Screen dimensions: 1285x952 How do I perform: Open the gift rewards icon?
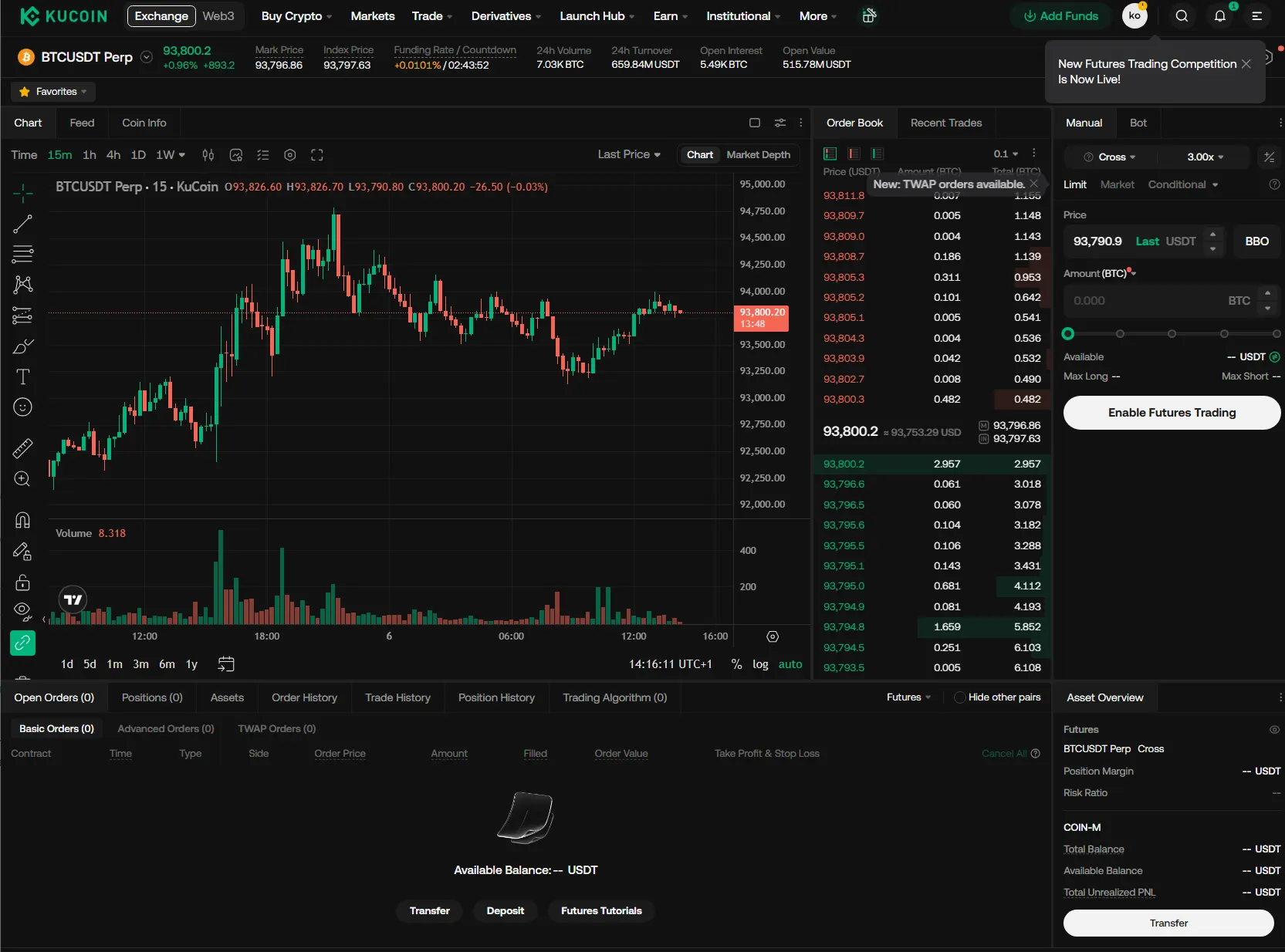pos(869,15)
